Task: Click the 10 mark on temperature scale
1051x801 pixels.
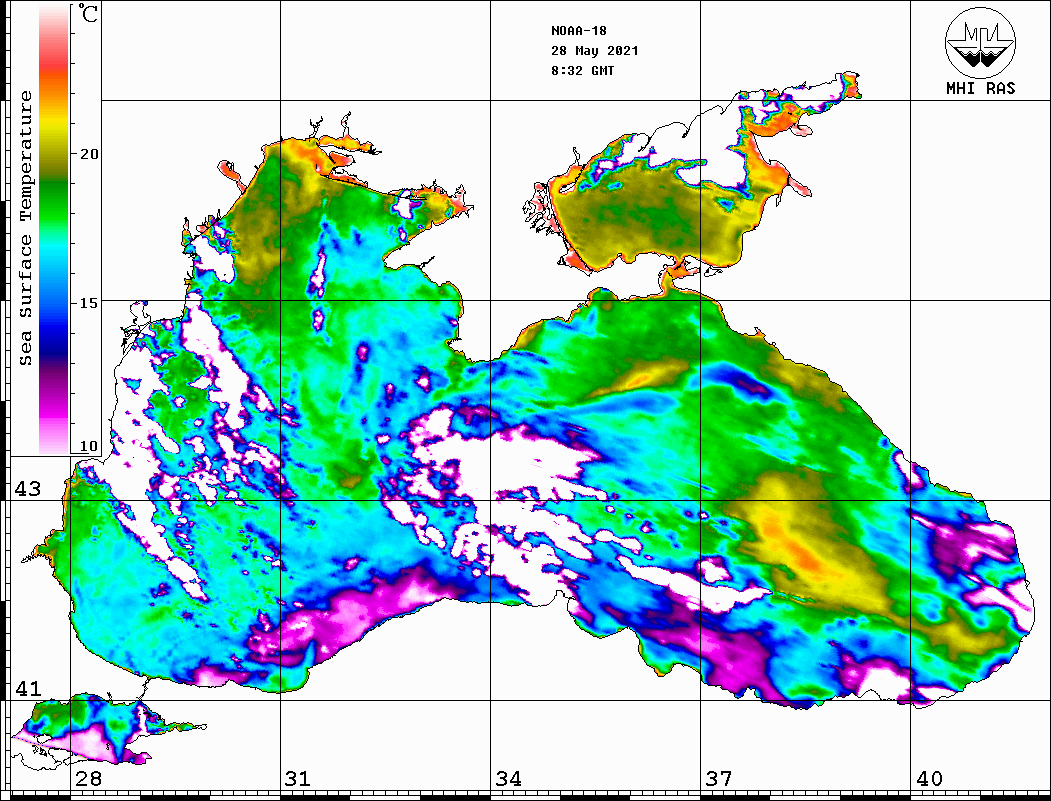Action: point(88,446)
